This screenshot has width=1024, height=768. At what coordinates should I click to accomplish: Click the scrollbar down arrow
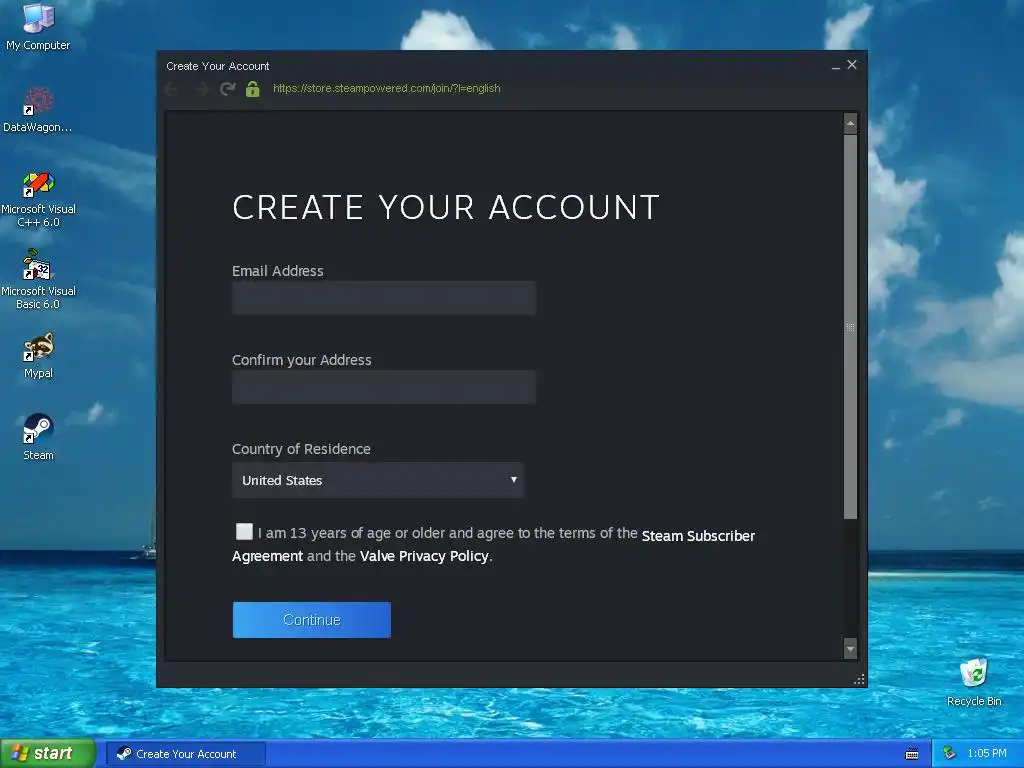[850, 649]
